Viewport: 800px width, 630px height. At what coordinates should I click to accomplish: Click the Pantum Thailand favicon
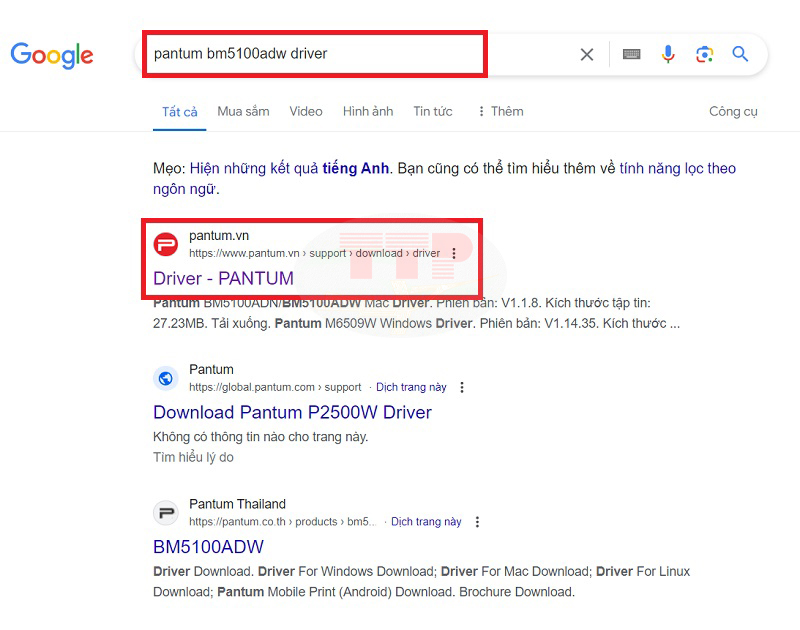166,513
